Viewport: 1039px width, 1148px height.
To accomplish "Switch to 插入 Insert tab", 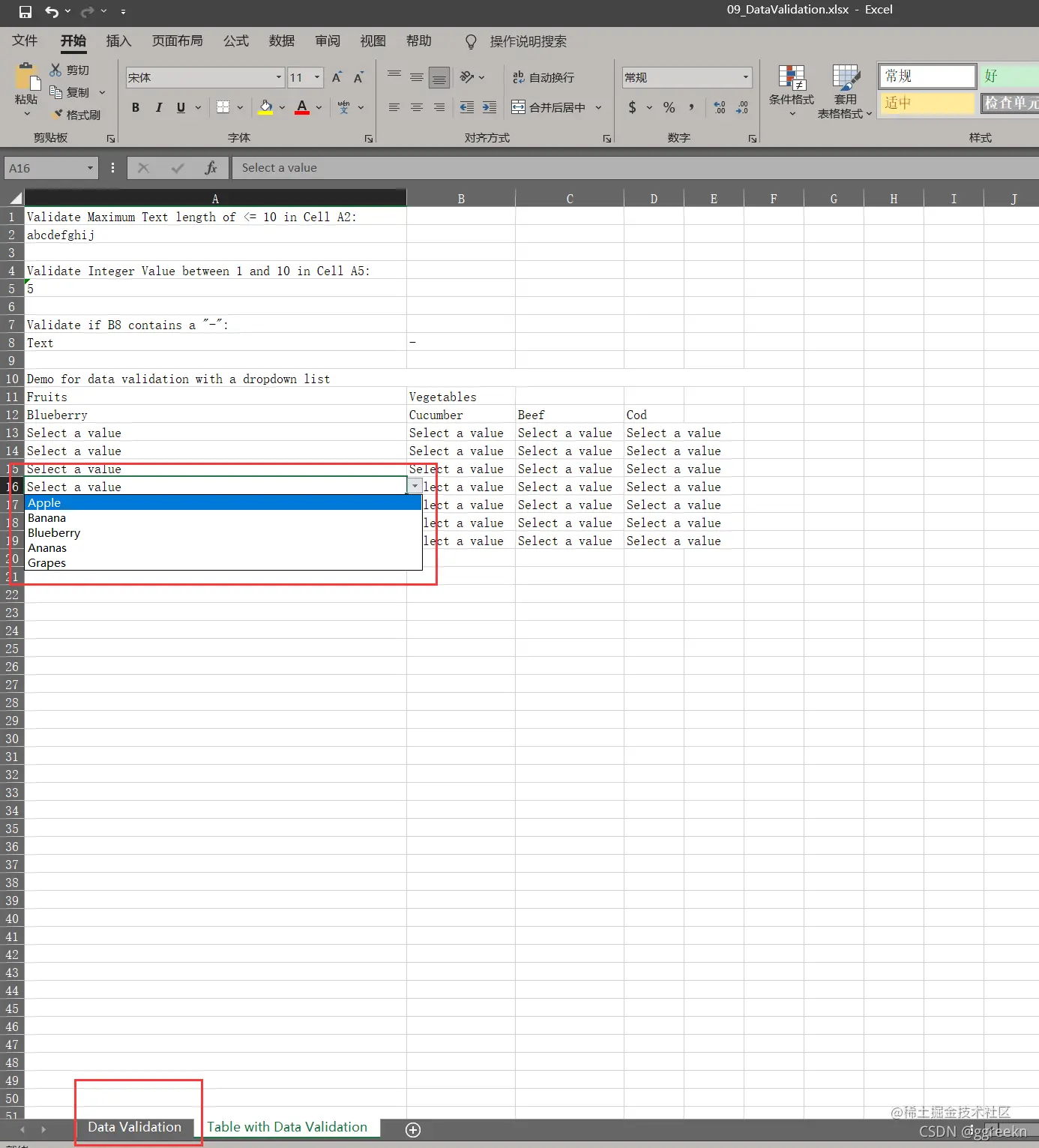I will pyautogui.click(x=118, y=40).
